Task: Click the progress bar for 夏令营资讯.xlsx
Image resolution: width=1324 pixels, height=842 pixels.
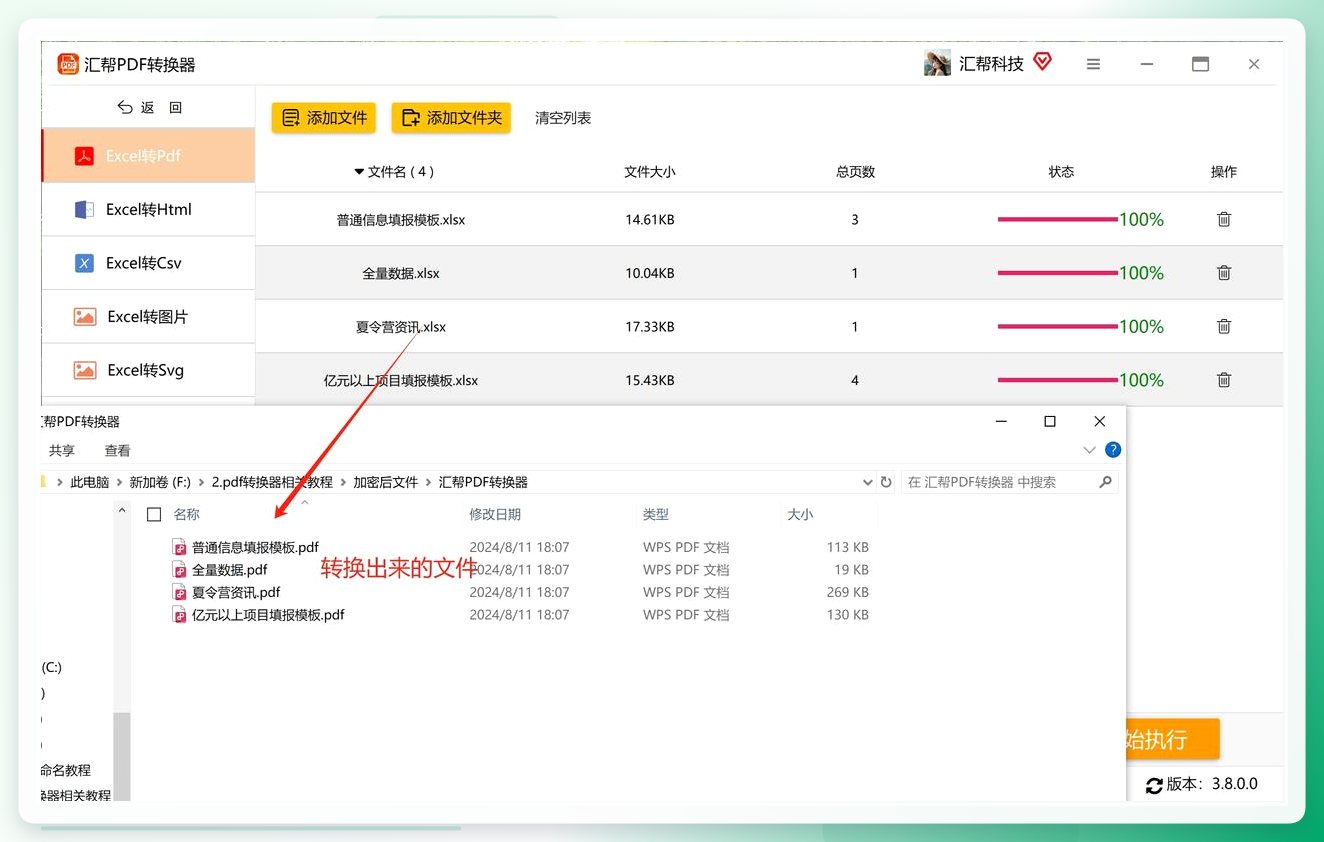Action: point(1057,326)
